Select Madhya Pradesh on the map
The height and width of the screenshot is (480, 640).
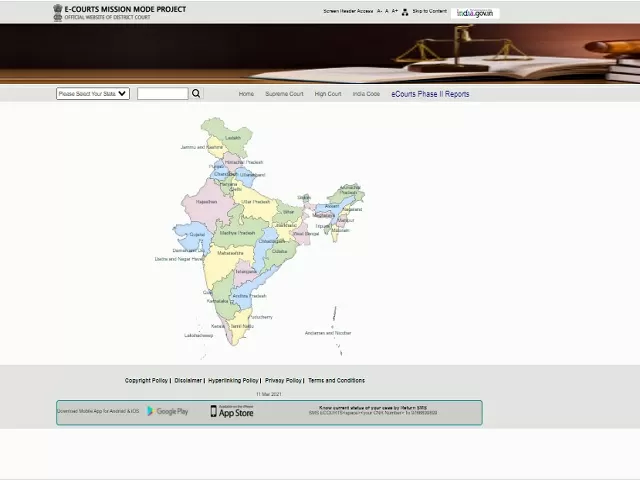[237, 233]
